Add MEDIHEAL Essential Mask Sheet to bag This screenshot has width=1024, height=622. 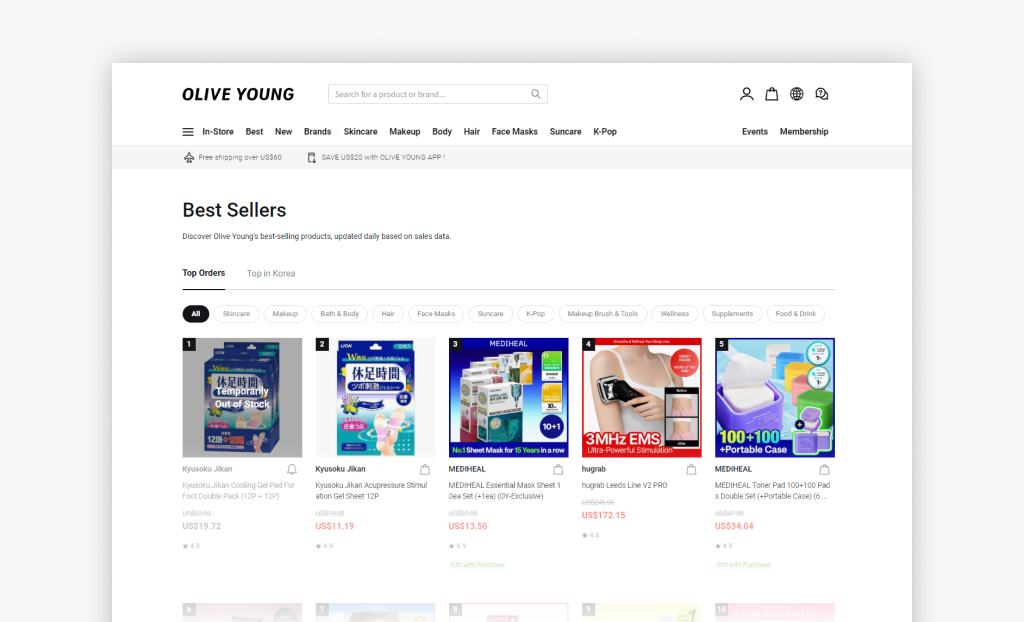tap(558, 469)
